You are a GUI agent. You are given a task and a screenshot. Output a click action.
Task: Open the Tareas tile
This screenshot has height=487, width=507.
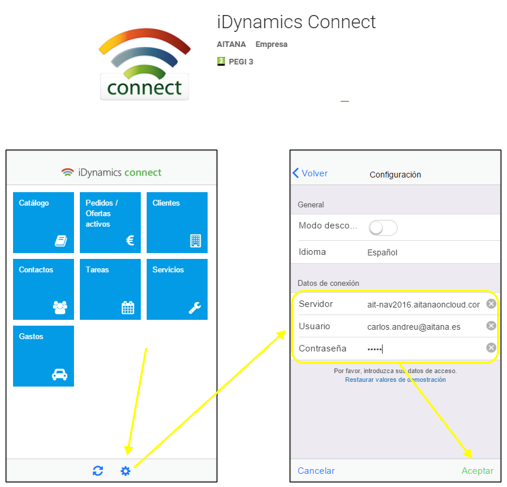point(110,289)
